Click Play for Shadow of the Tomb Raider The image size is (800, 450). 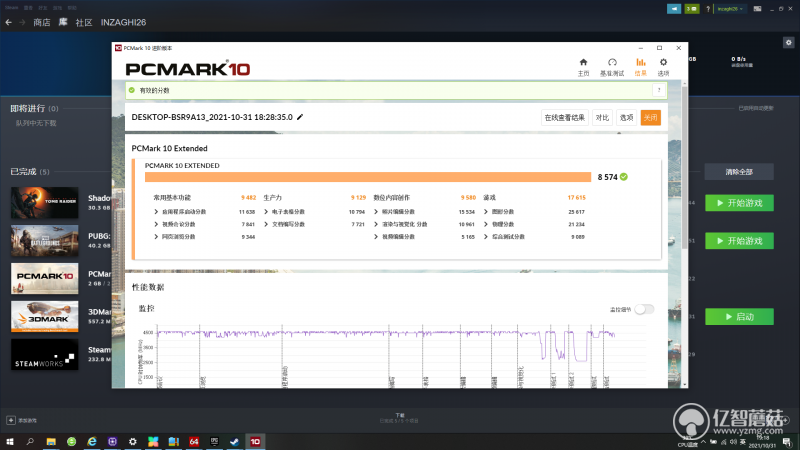click(x=739, y=203)
